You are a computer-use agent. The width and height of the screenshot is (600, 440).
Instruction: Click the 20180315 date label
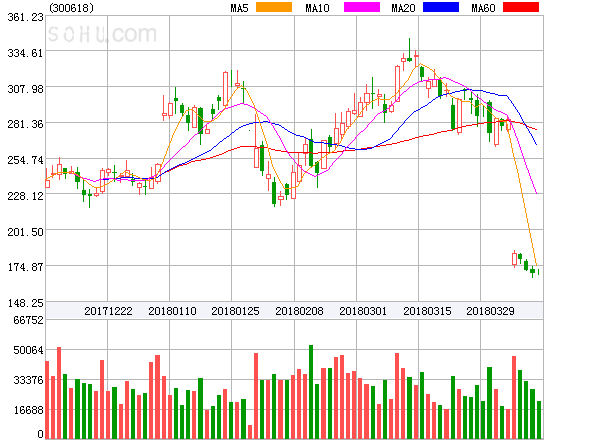coord(427,311)
